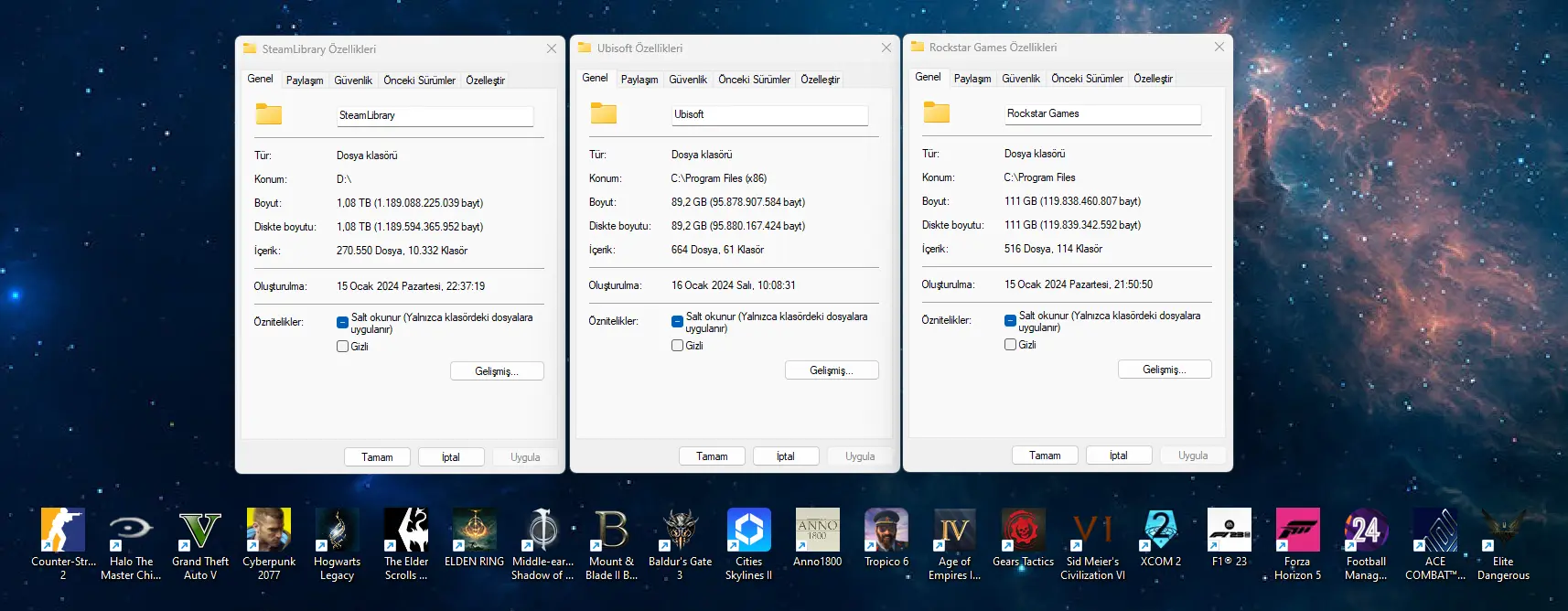Click the large folder icon in SteamLibrary properties
The width and height of the screenshot is (1568, 611).
[269, 114]
